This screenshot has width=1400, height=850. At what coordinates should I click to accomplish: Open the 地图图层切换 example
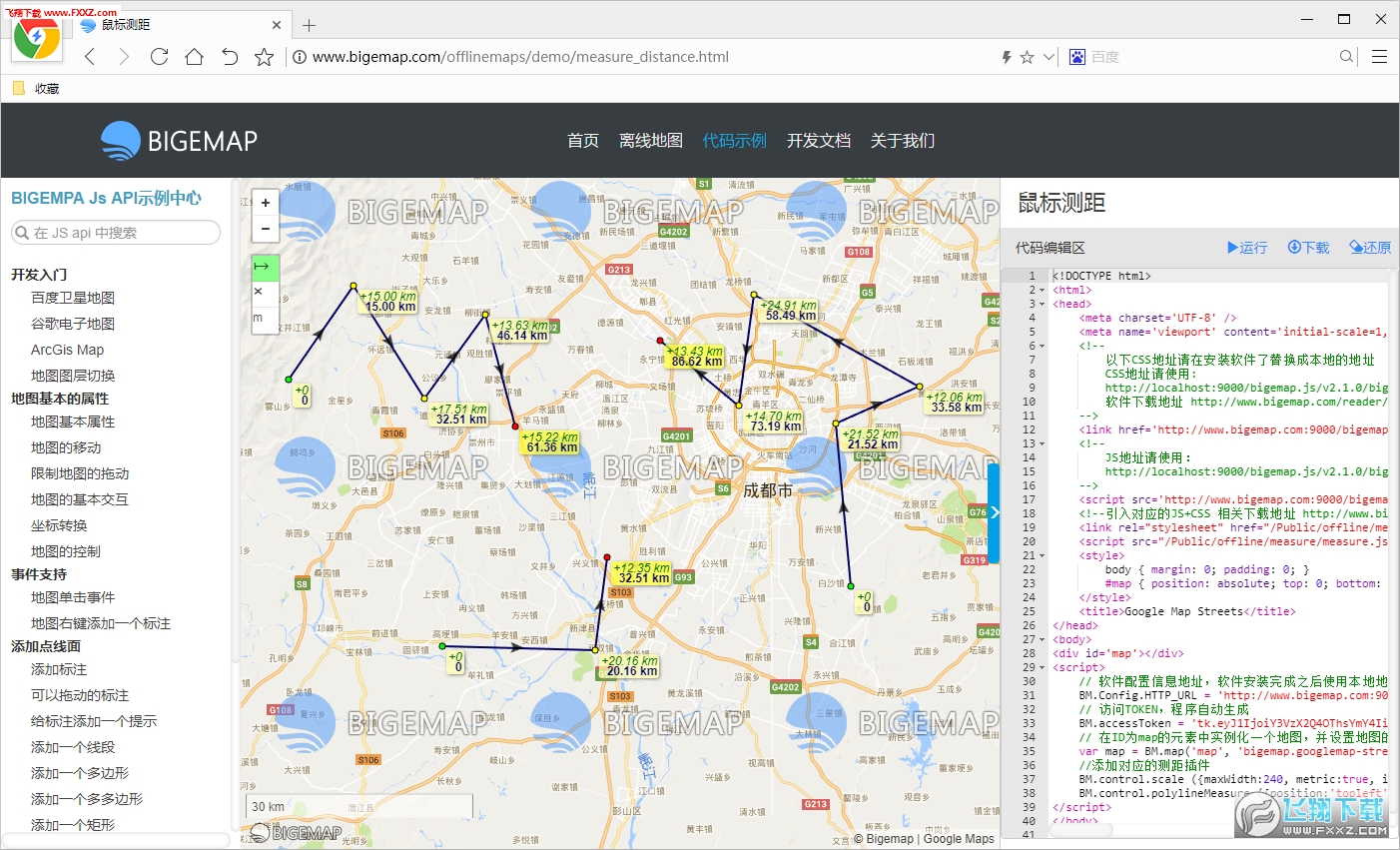[x=73, y=376]
